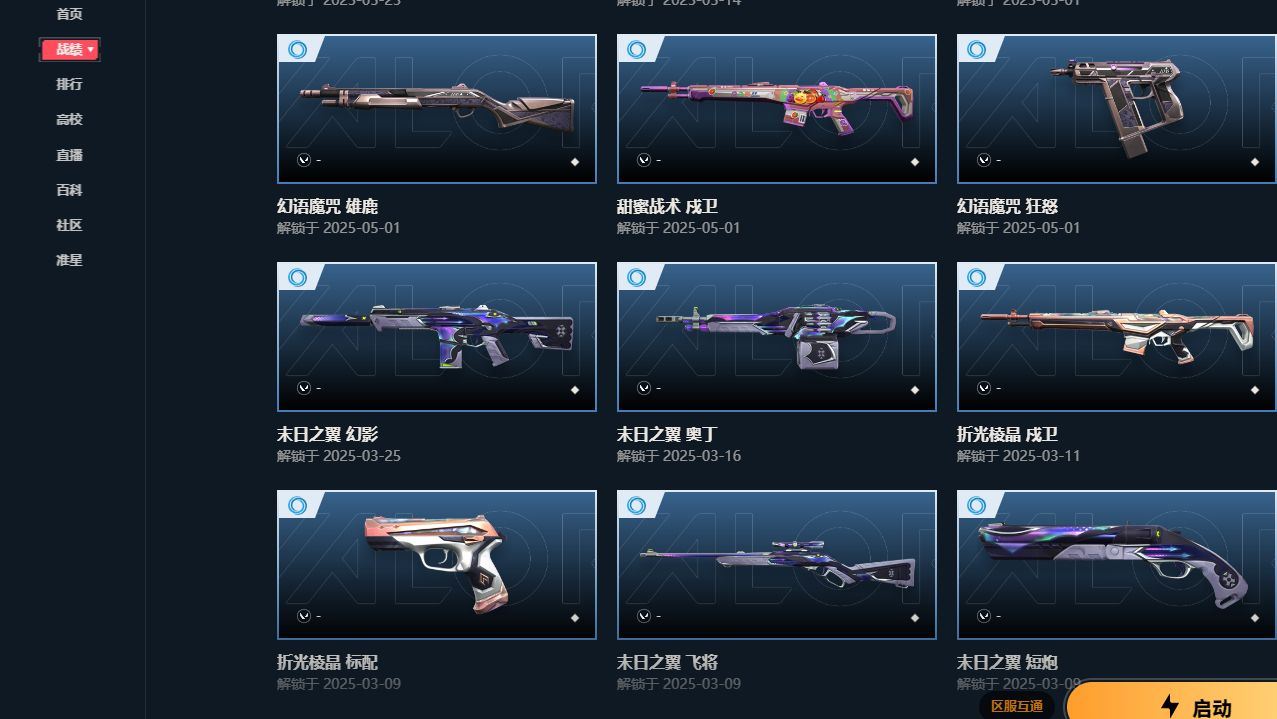Open the 百科 sidebar entry

point(69,190)
